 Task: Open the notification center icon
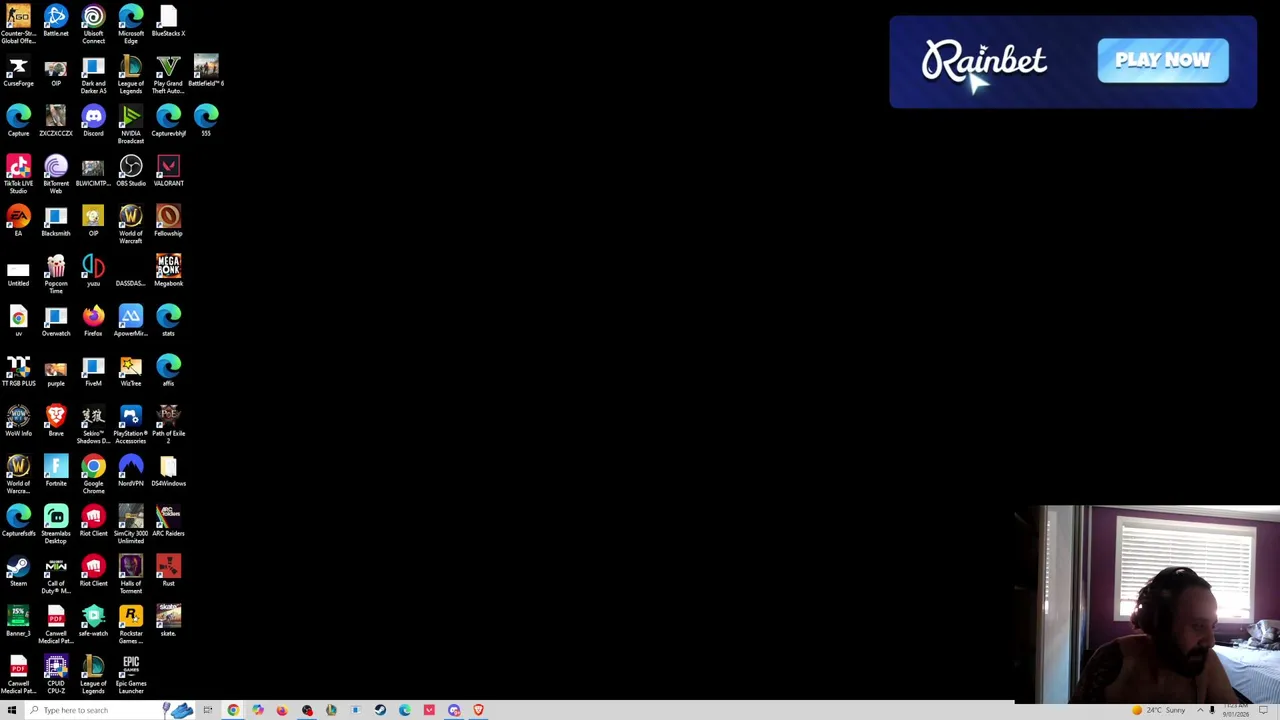1264,710
